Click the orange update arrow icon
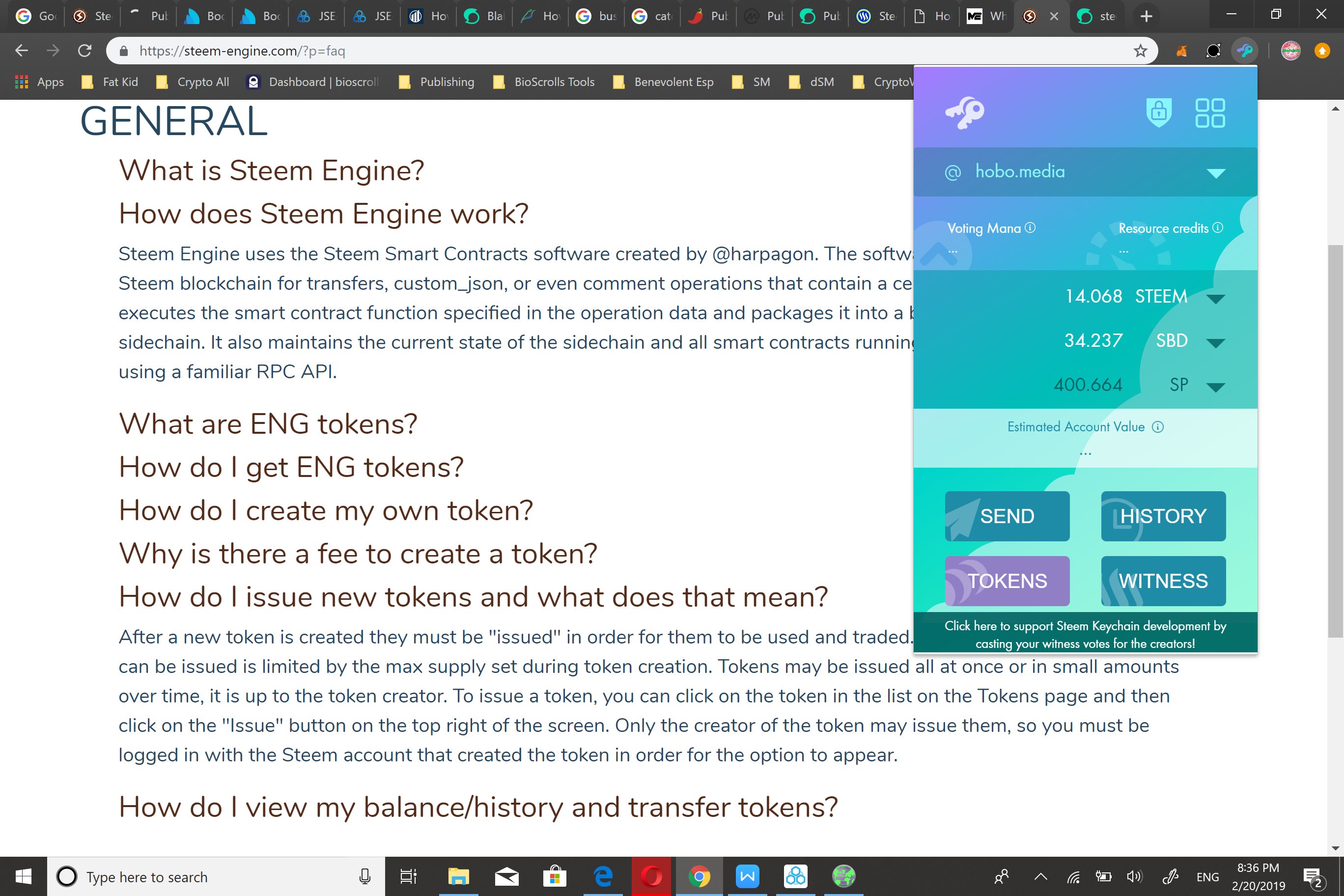Screen dimensions: 1344x896 [1322, 51]
